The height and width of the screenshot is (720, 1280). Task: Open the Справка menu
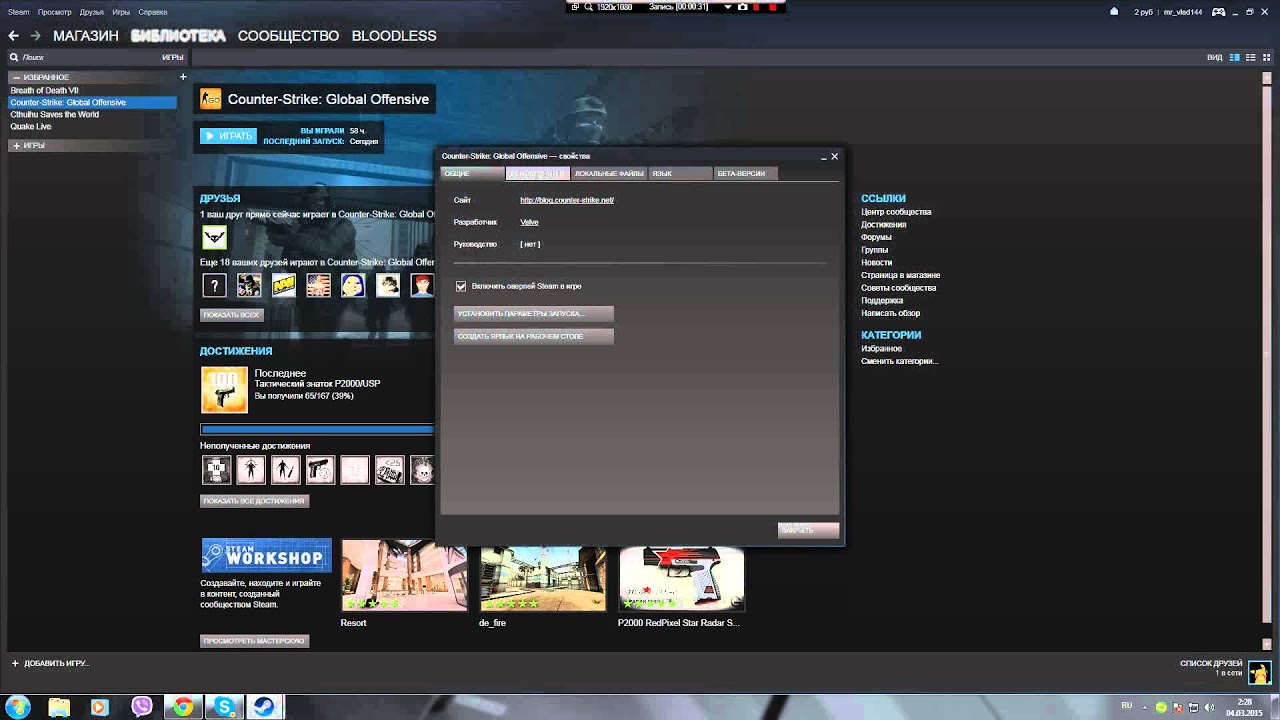(153, 12)
